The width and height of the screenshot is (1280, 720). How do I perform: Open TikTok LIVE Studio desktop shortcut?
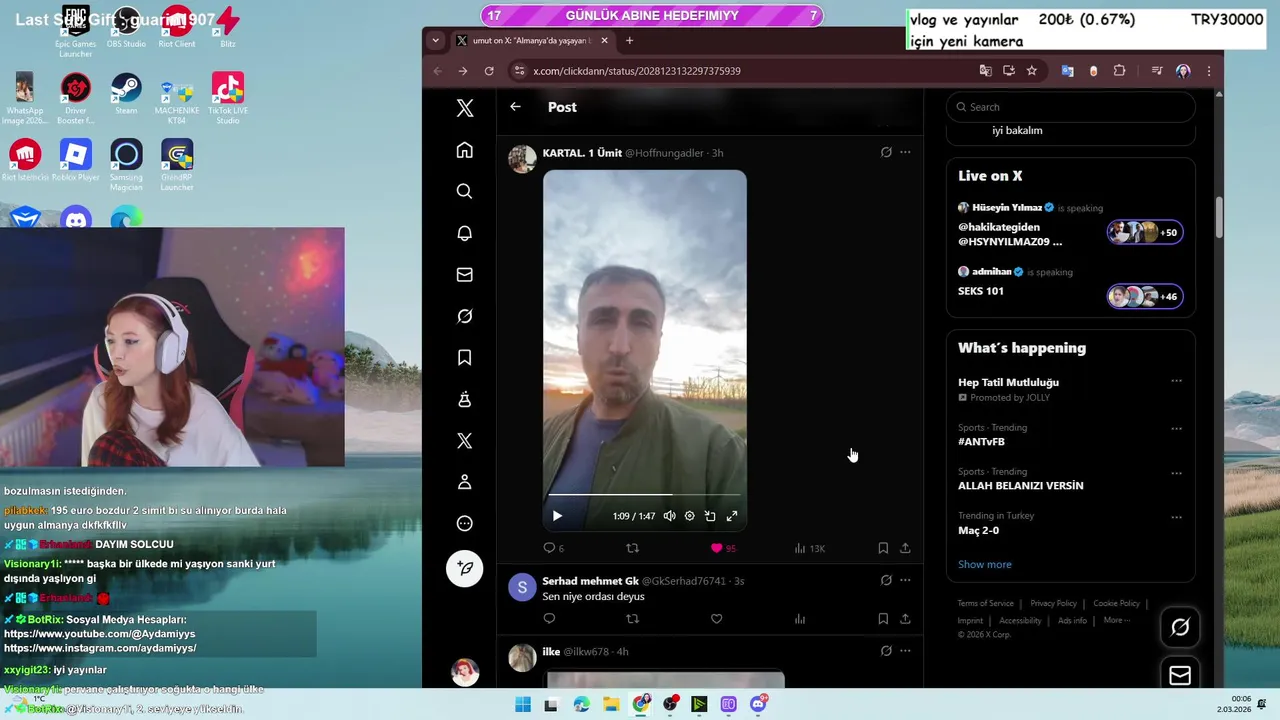pyautogui.click(x=228, y=98)
